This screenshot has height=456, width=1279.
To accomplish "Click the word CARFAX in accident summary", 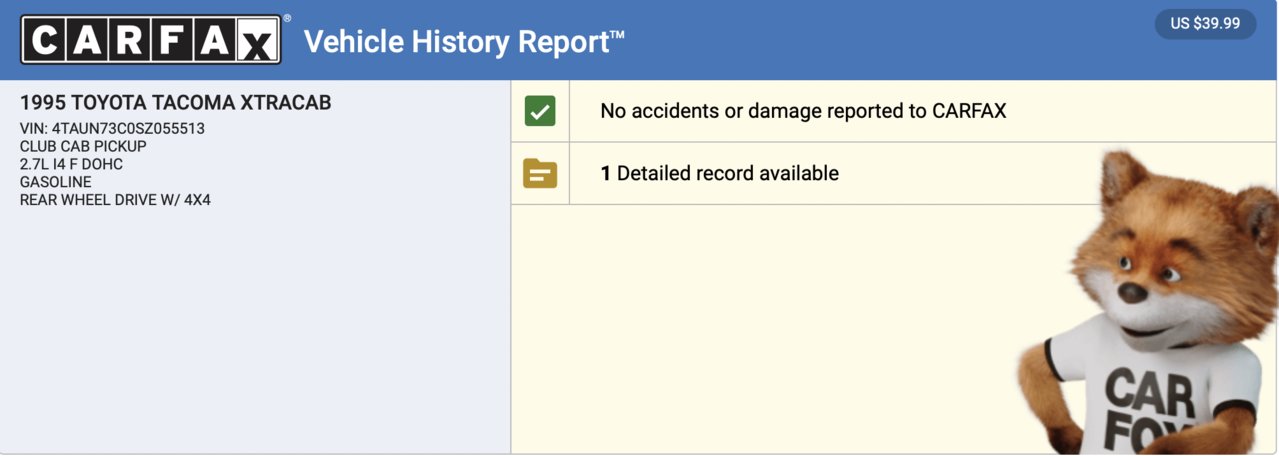I will pos(969,111).
